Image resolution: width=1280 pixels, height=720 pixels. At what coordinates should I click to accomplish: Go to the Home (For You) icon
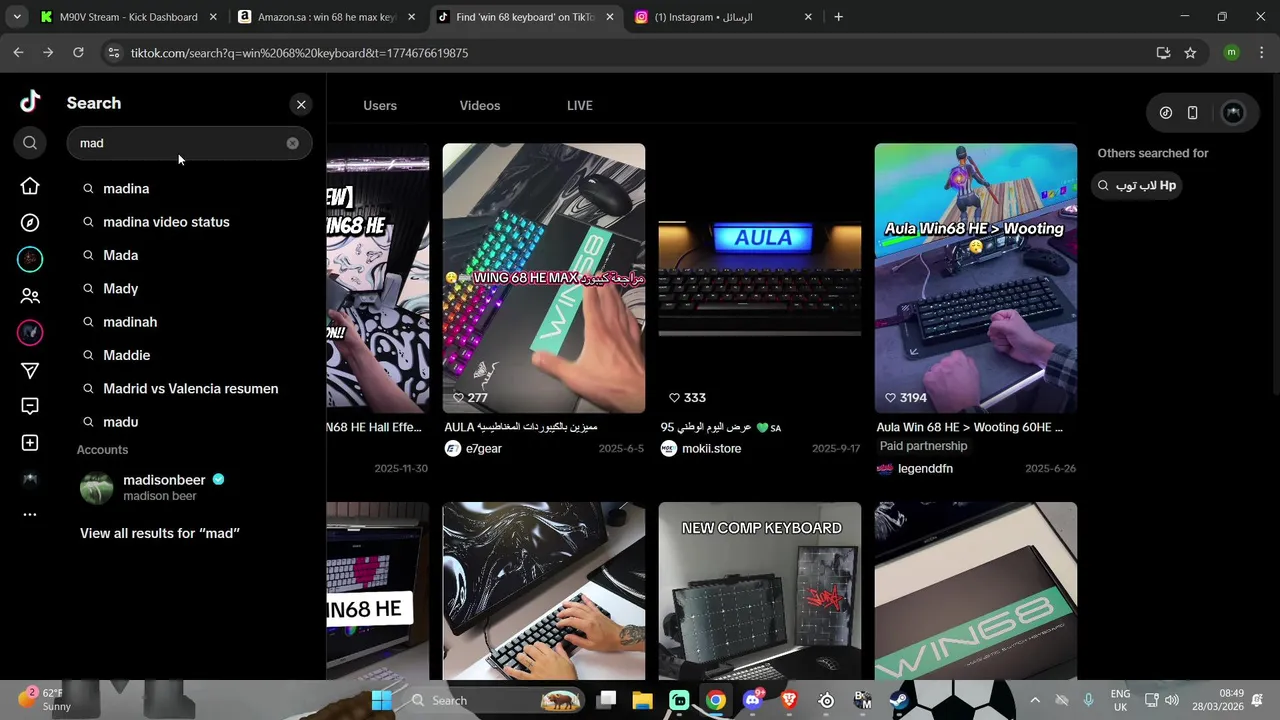point(30,186)
